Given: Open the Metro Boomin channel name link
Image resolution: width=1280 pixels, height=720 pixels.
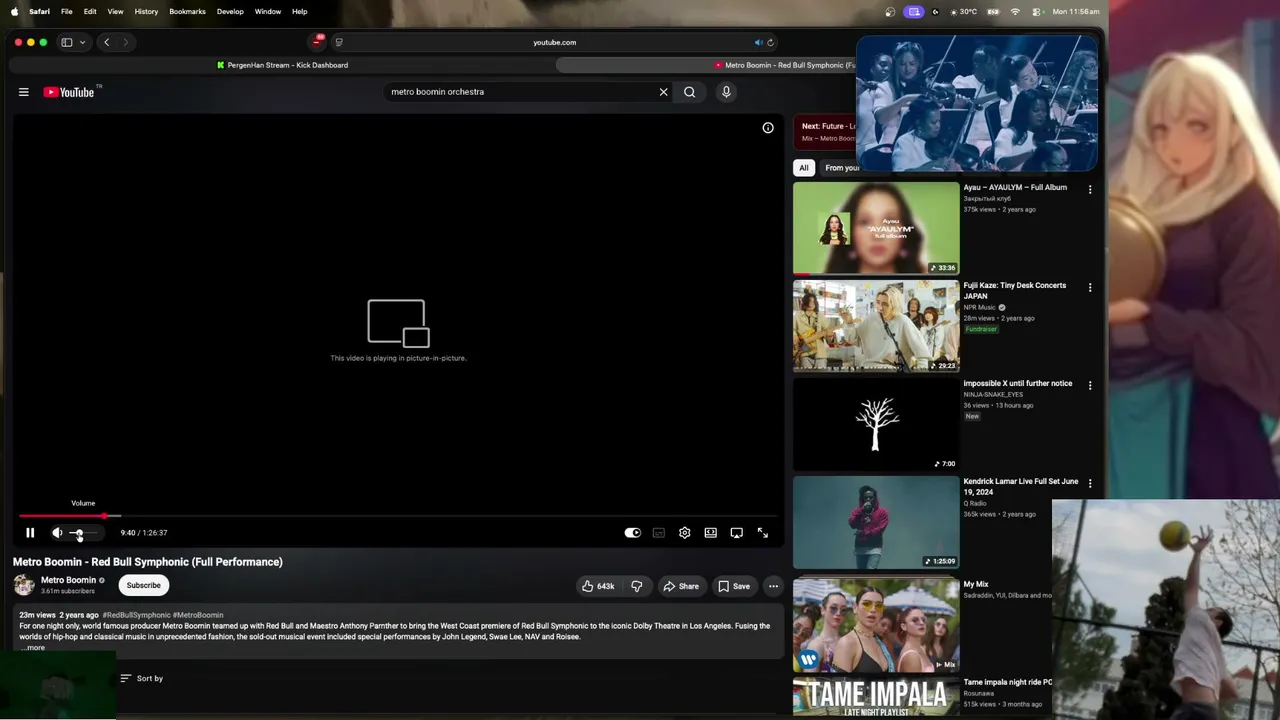Looking at the screenshot, I should coord(68,580).
